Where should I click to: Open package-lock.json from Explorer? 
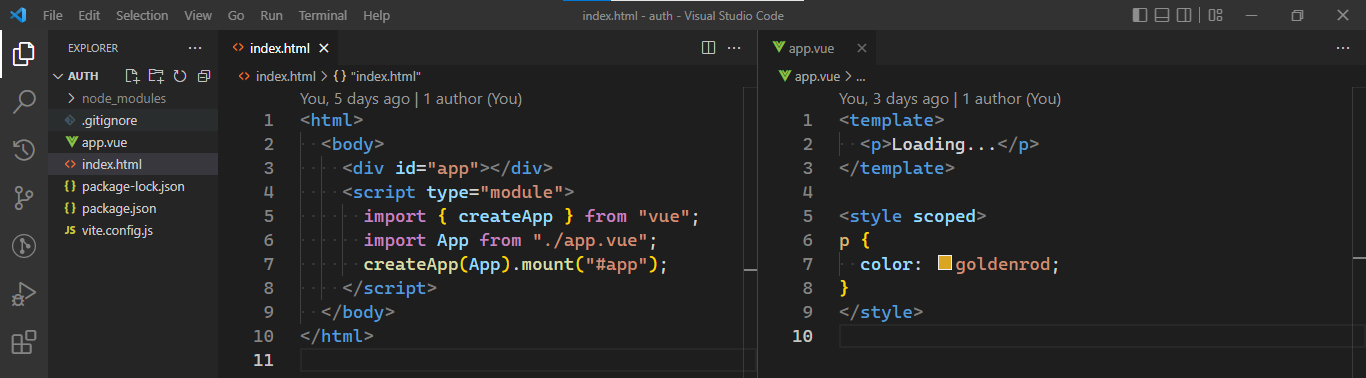pos(133,186)
